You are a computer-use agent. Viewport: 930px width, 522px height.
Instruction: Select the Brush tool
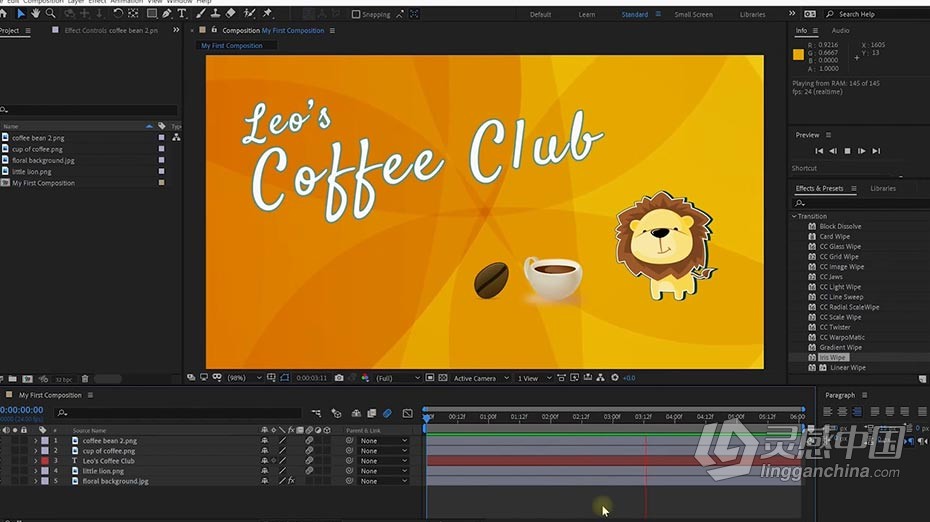pos(201,13)
